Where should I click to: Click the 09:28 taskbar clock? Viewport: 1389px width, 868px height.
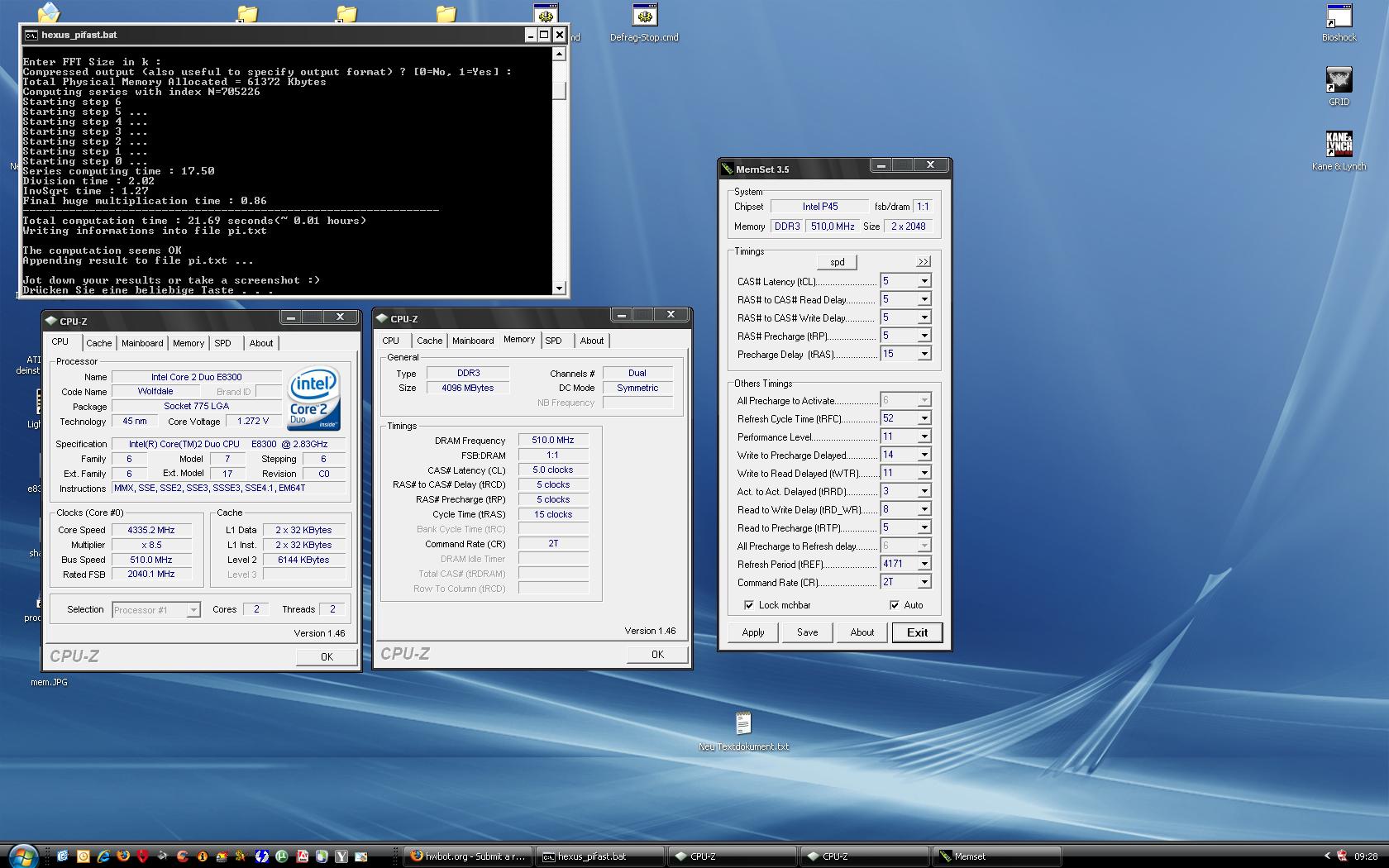[x=1366, y=856]
